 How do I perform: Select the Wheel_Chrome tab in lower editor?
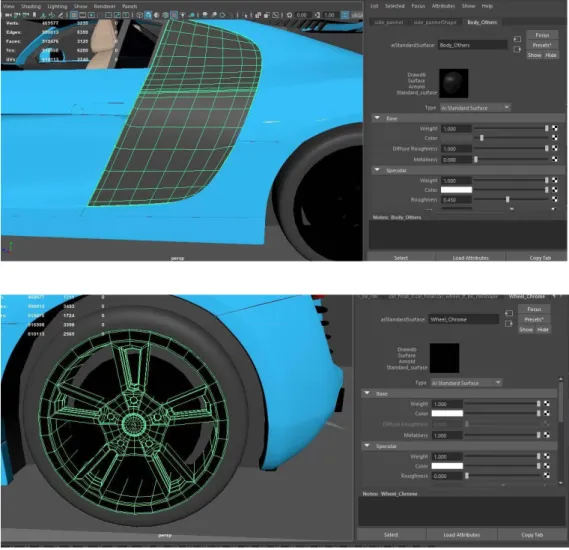(527, 296)
